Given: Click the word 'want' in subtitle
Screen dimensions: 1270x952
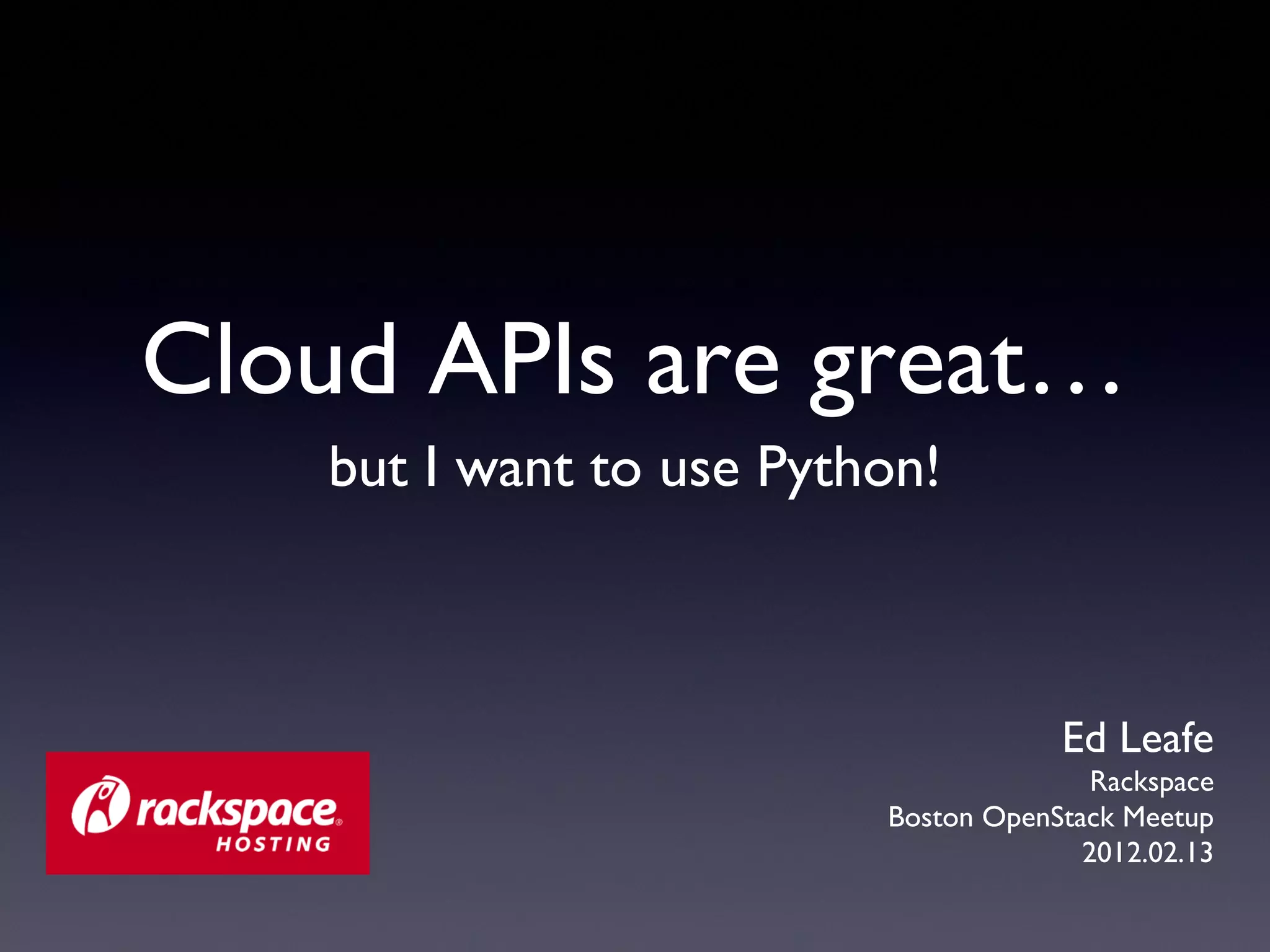Looking at the screenshot, I should click(515, 470).
